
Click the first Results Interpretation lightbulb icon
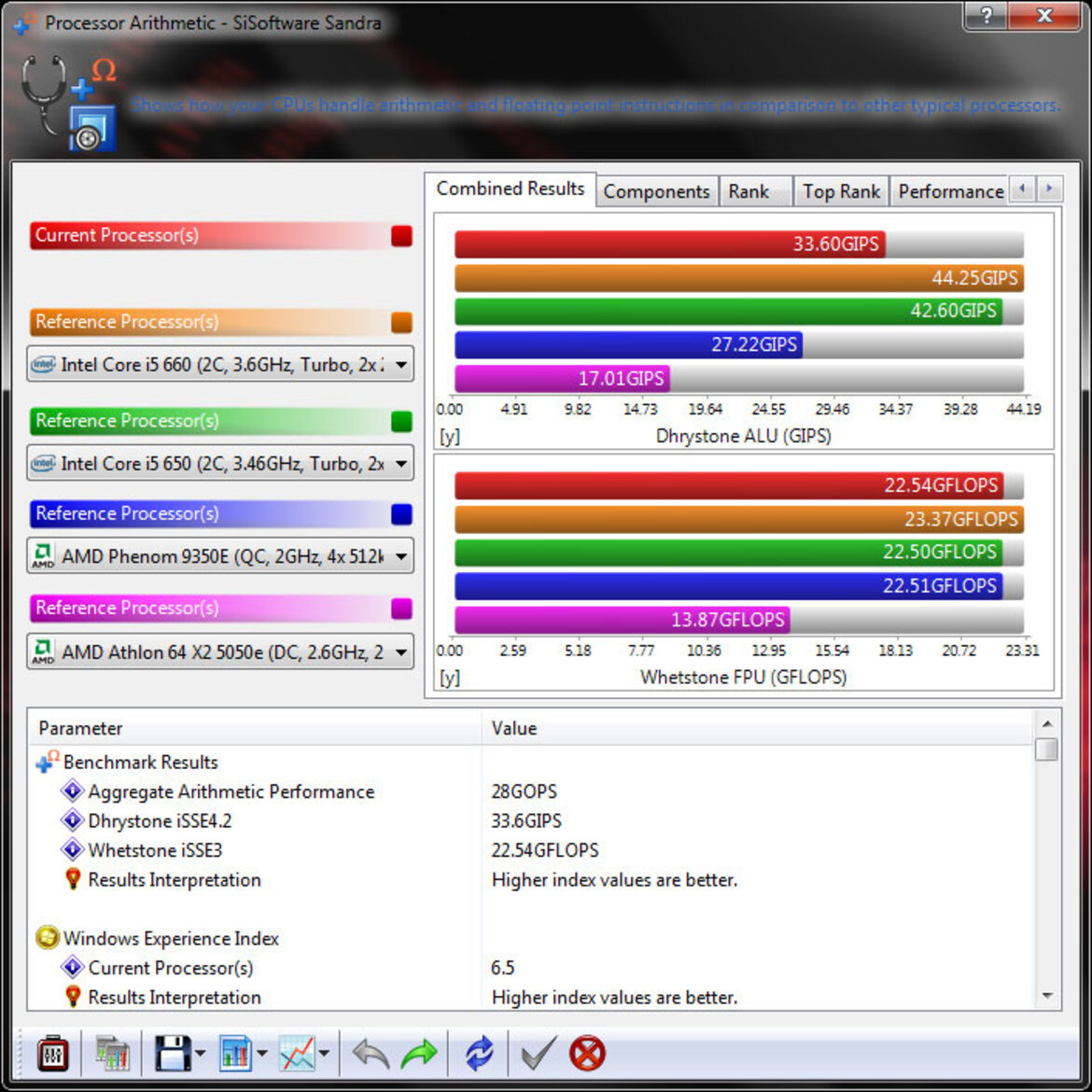pyautogui.click(x=73, y=879)
